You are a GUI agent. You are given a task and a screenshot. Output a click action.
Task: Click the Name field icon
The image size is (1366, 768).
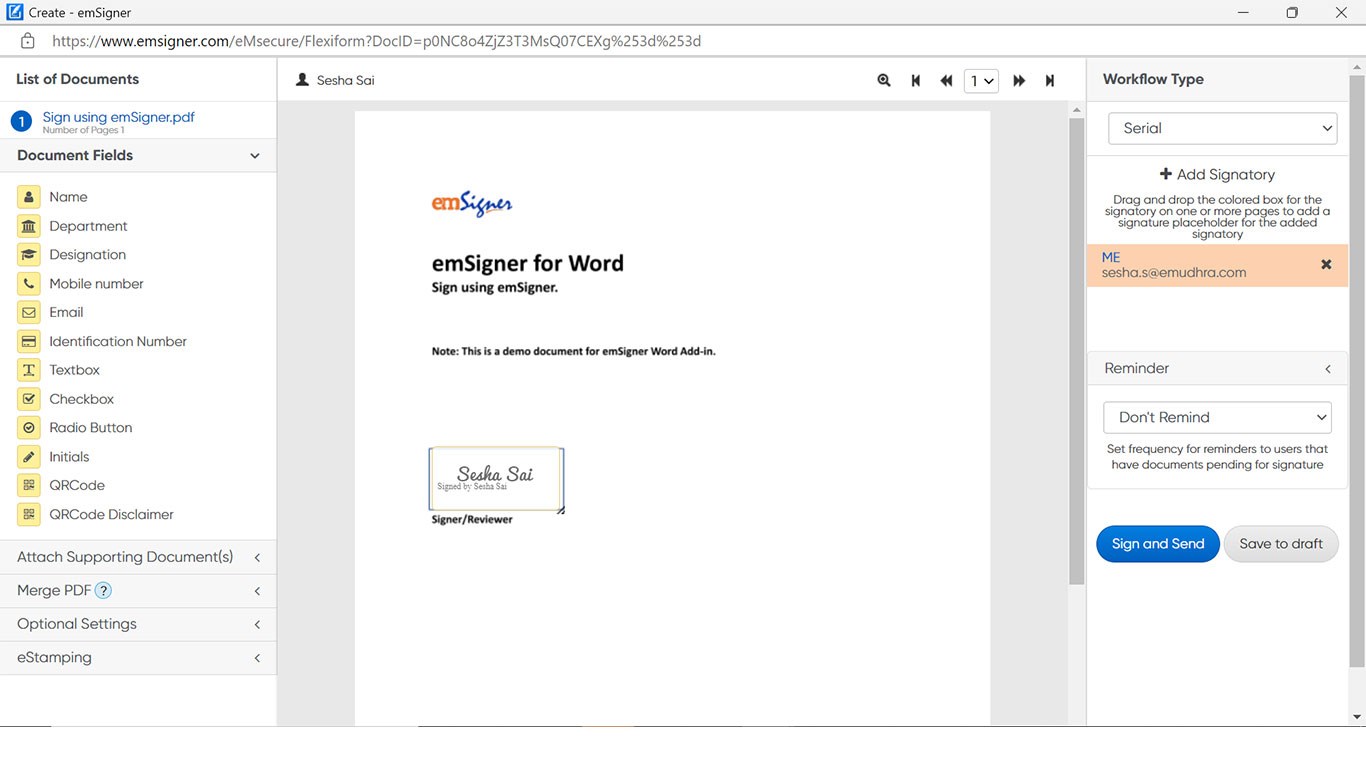pyautogui.click(x=29, y=197)
